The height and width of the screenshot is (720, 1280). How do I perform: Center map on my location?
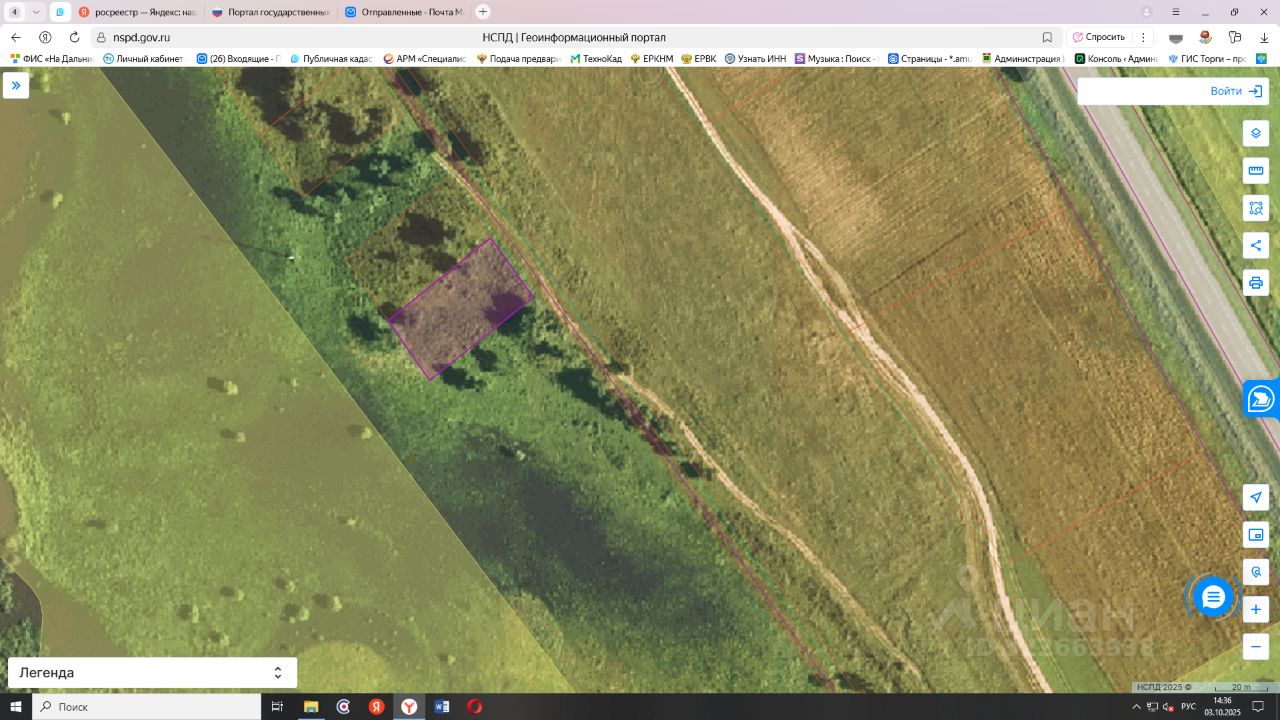click(x=1256, y=498)
